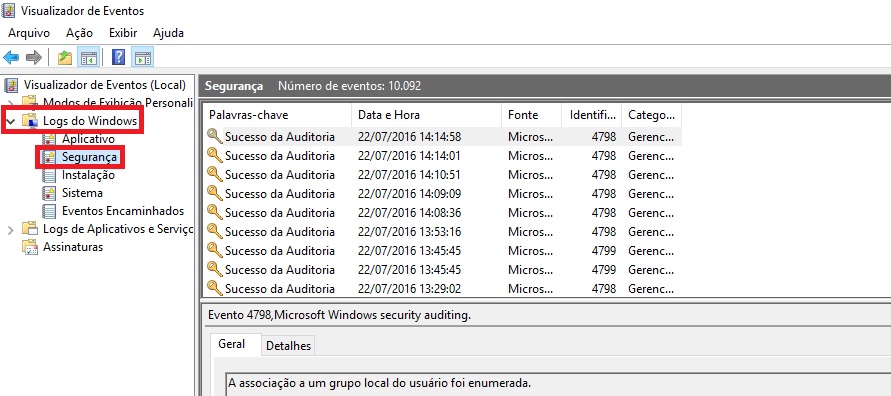Select first 4799 event at 13:45:45
This screenshot has width=891, height=396.
pos(442,251)
